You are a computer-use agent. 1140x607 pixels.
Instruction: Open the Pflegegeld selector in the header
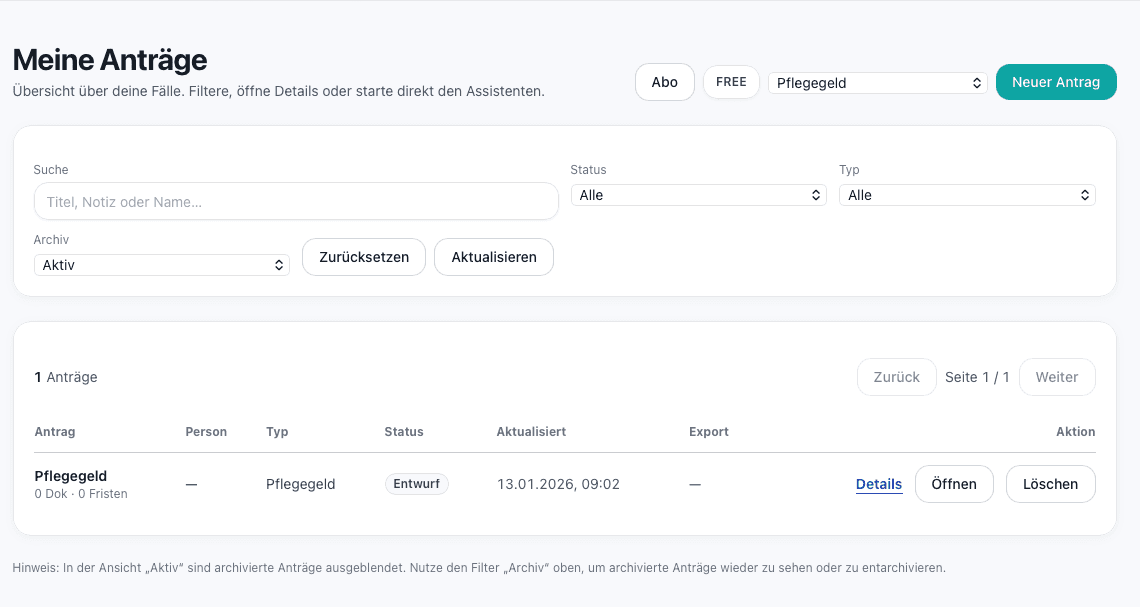[x=877, y=82]
